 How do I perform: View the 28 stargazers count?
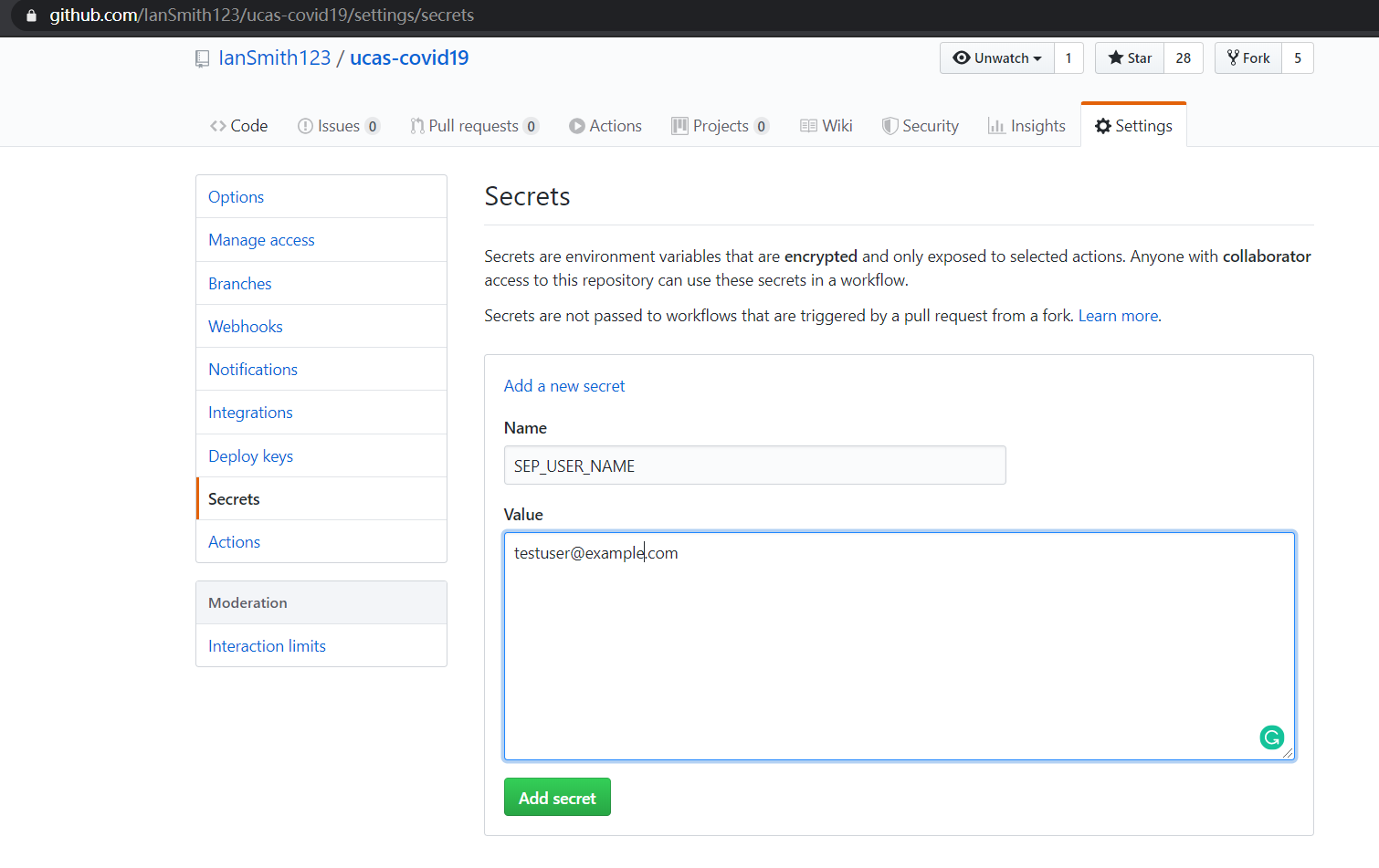click(1184, 58)
